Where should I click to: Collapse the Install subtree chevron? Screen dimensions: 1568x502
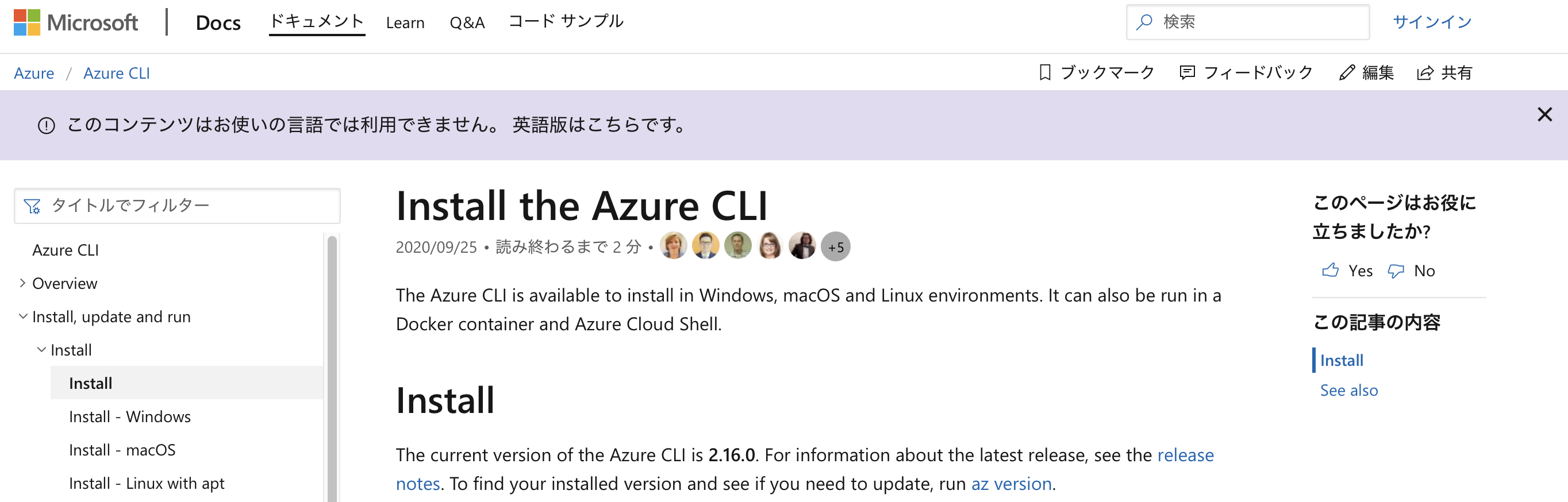pyautogui.click(x=41, y=349)
